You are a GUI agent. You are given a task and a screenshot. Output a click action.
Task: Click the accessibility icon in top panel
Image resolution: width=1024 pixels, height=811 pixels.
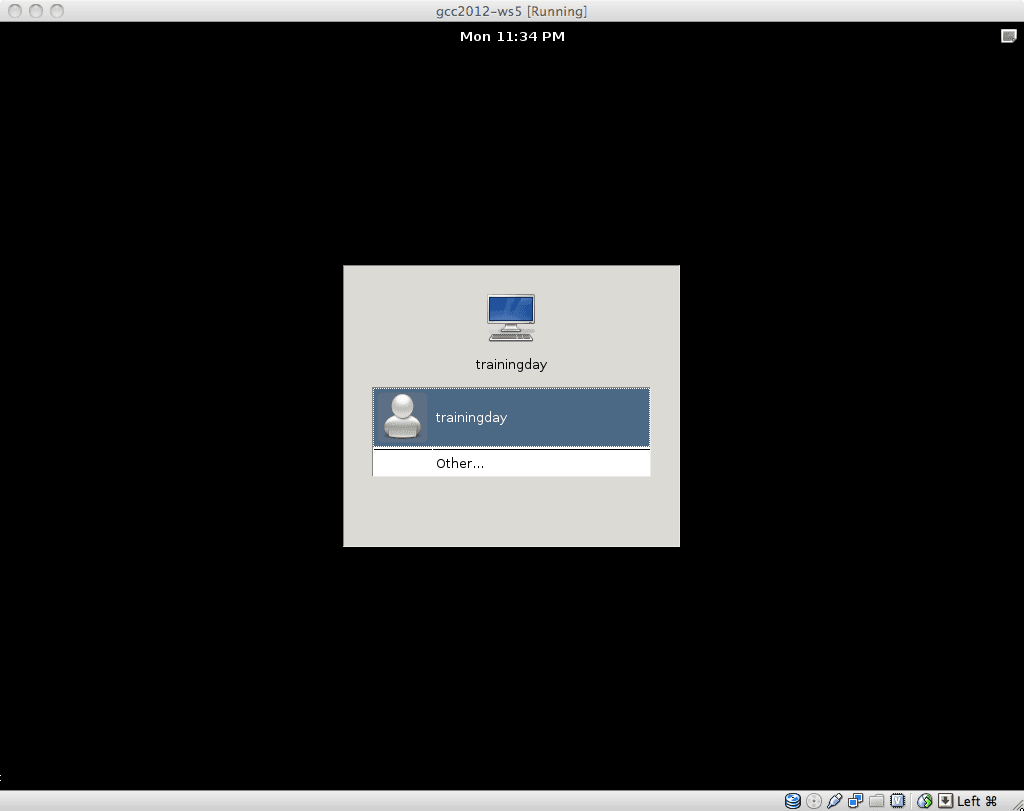[x=1008, y=36]
